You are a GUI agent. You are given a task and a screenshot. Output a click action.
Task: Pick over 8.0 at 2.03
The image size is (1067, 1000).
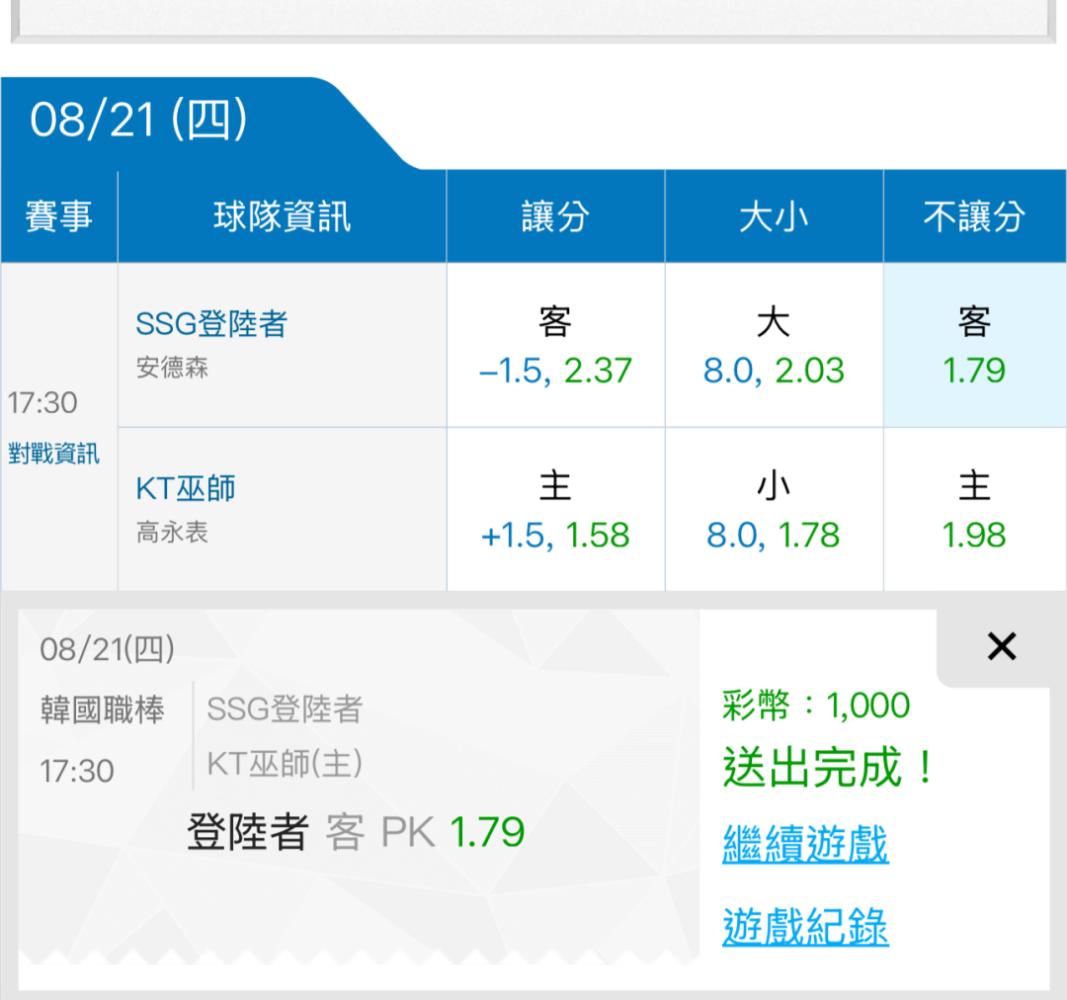pos(774,346)
